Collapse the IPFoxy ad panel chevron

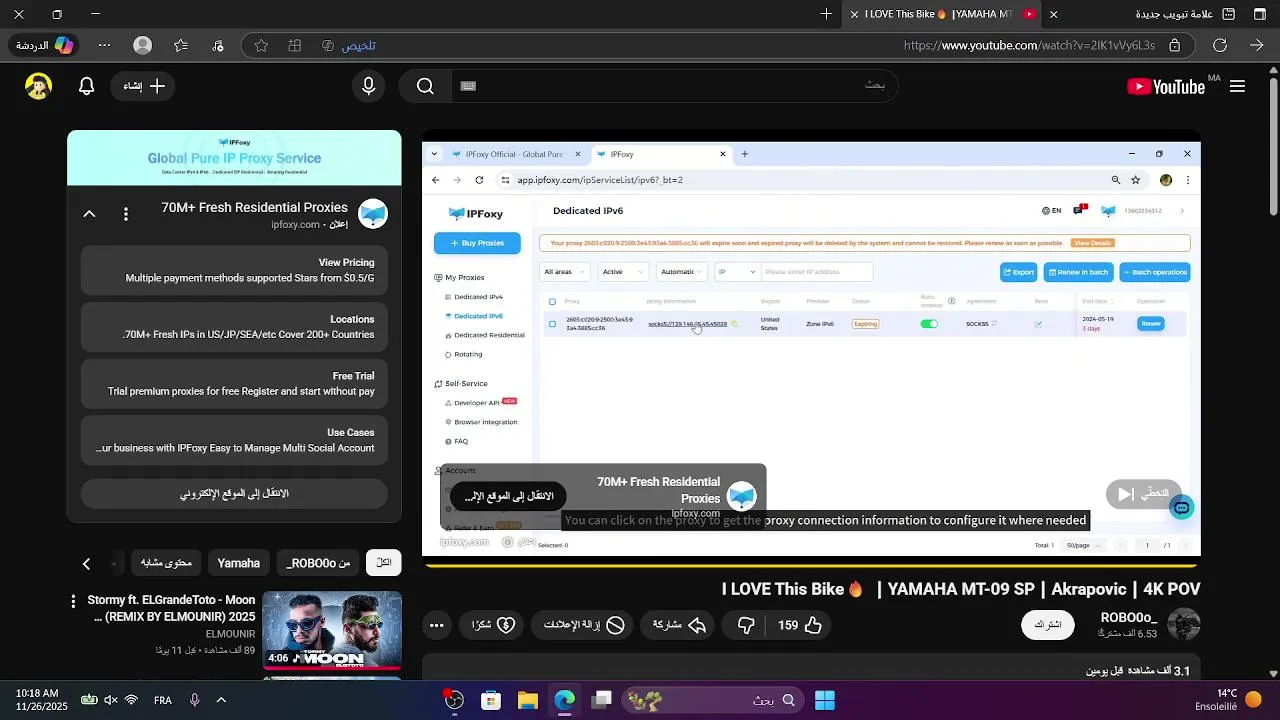click(89, 213)
